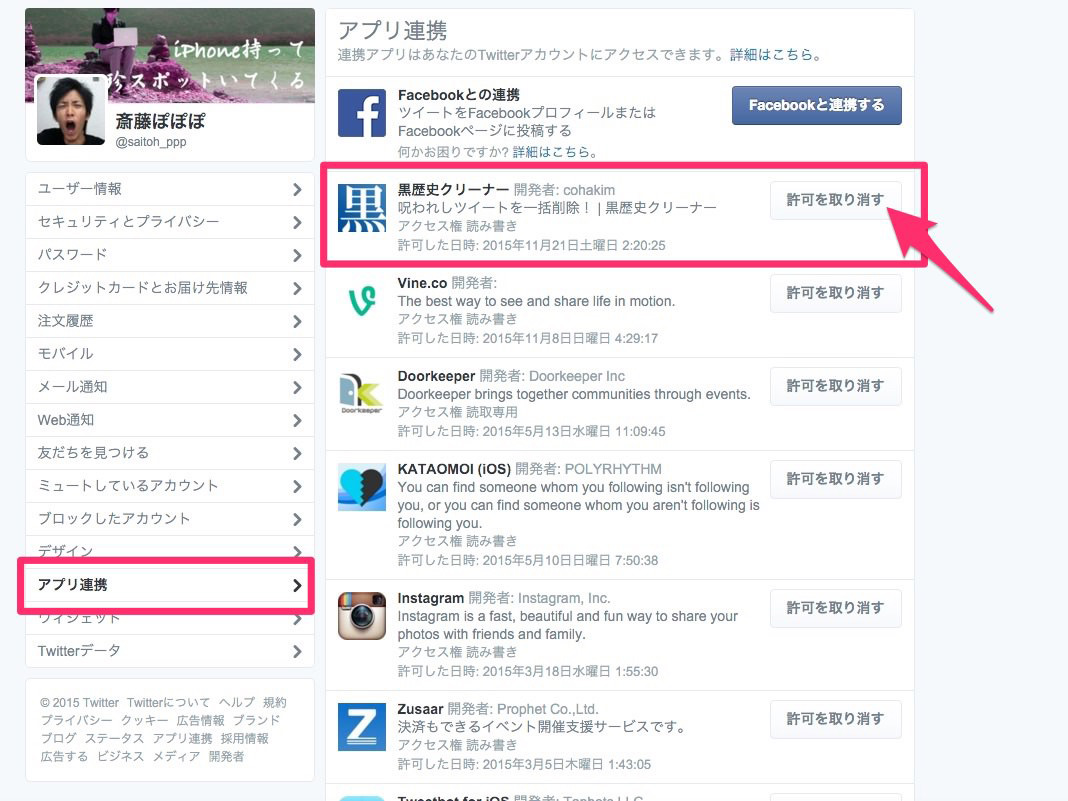Image resolution: width=1068 pixels, height=801 pixels.
Task: Click Facebookと連携する button
Action: coord(817,105)
